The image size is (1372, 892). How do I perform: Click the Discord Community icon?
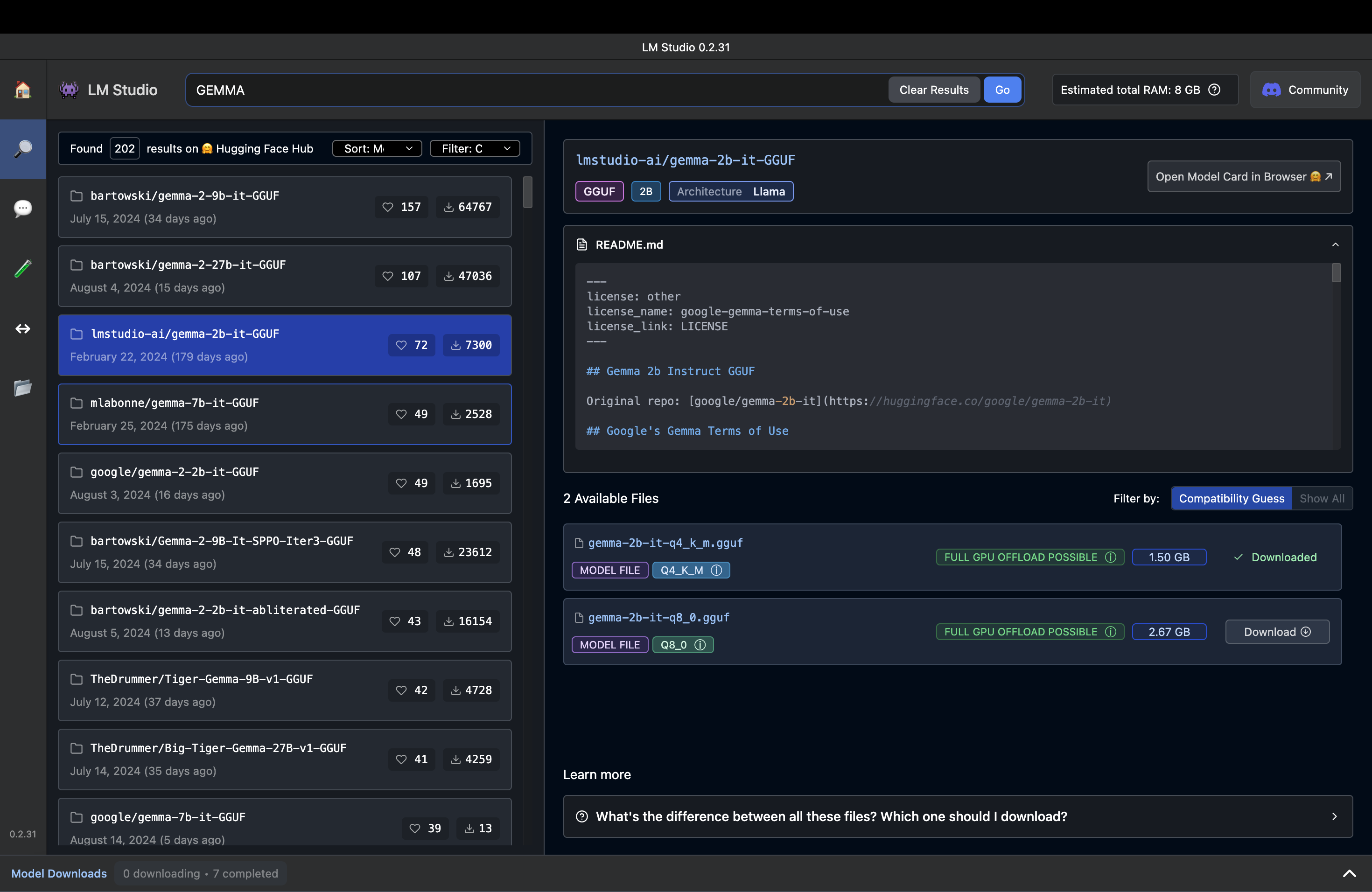(x=1271, y=90)
